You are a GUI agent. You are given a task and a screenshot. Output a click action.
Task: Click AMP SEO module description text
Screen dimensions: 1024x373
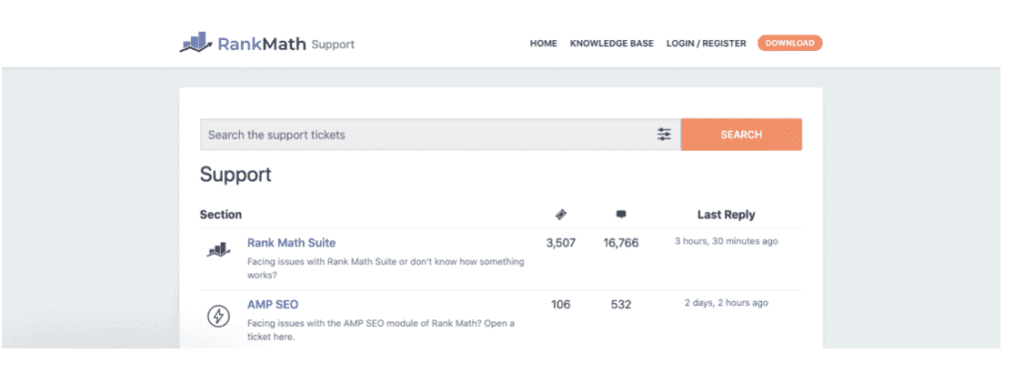[x=381, y=330]
